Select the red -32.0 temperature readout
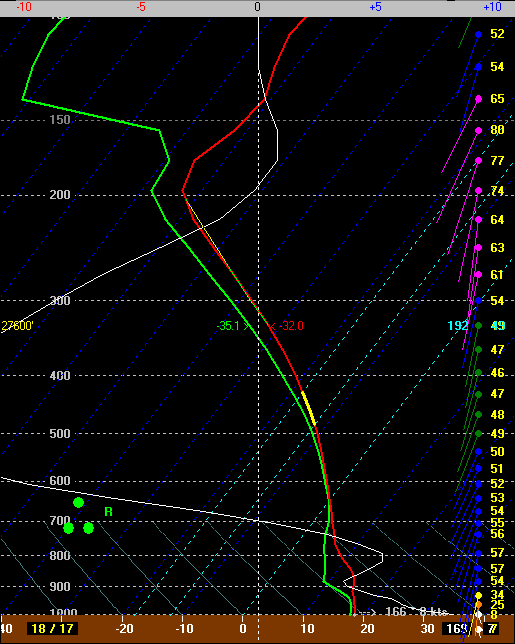Image resolution: width=515 pixels, height=644 pixels. click(x=291, y=326)
